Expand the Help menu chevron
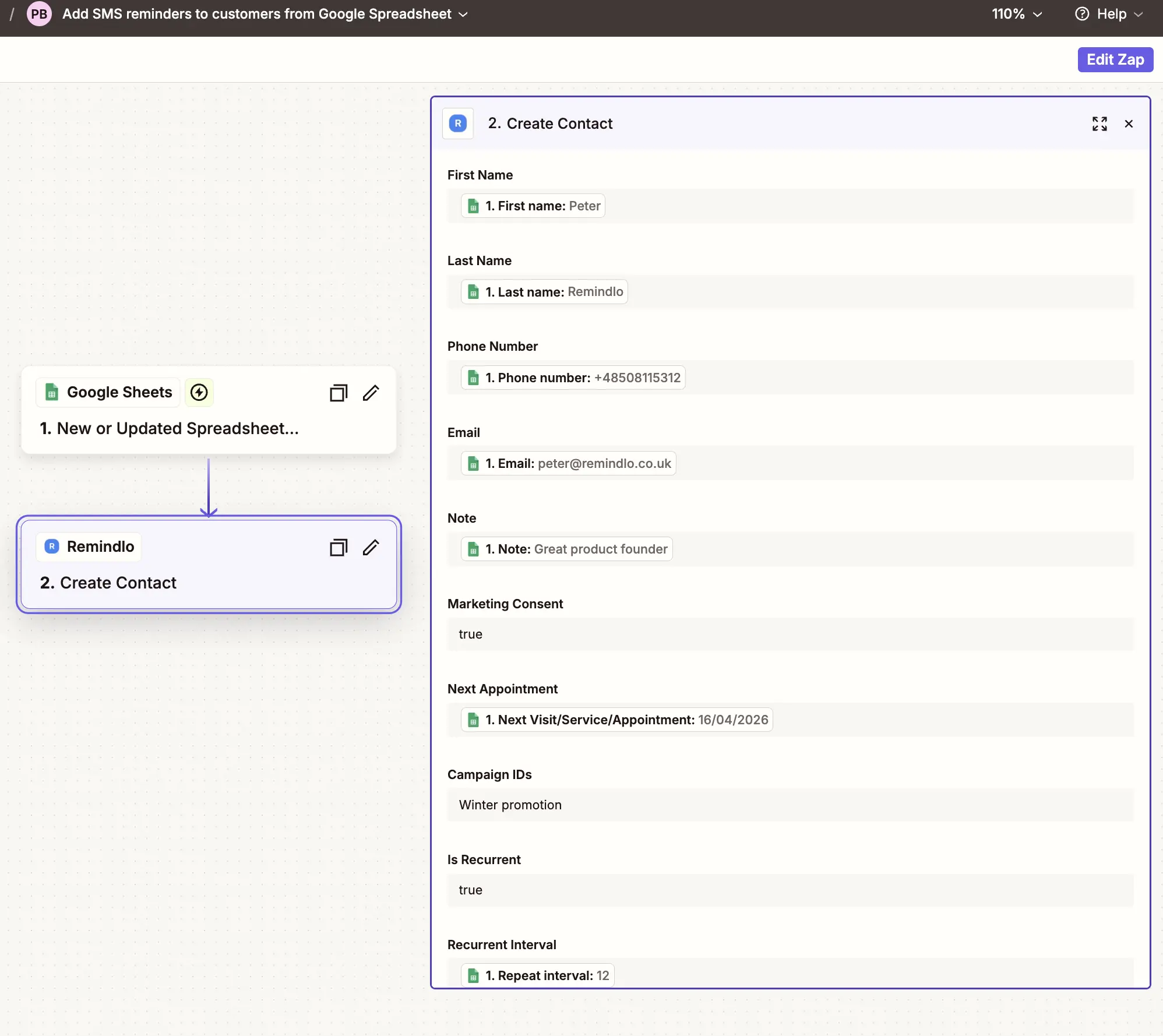1163x1036 pixels. (1139, 15)
